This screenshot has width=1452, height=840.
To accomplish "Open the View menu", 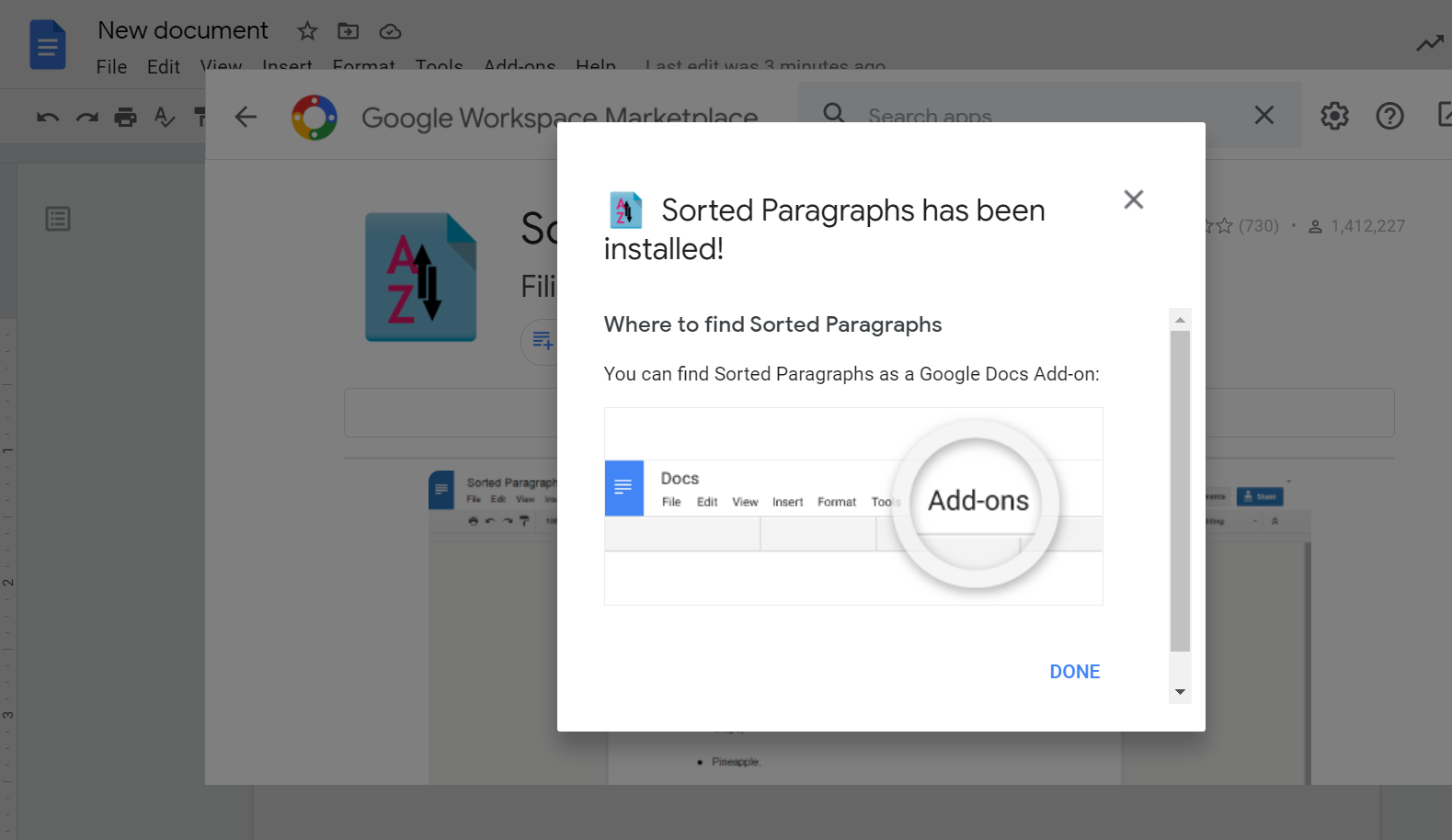I will point(222,67).
